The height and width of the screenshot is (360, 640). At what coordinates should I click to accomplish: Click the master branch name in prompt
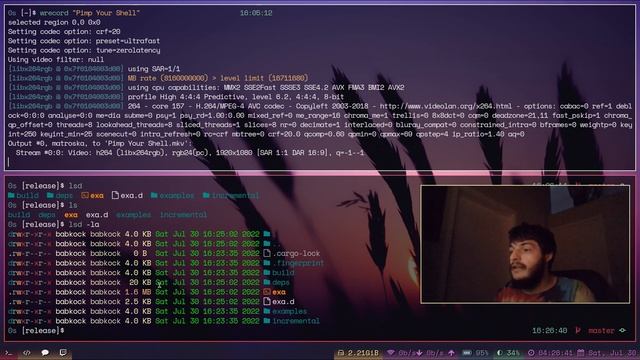point(601,331)
